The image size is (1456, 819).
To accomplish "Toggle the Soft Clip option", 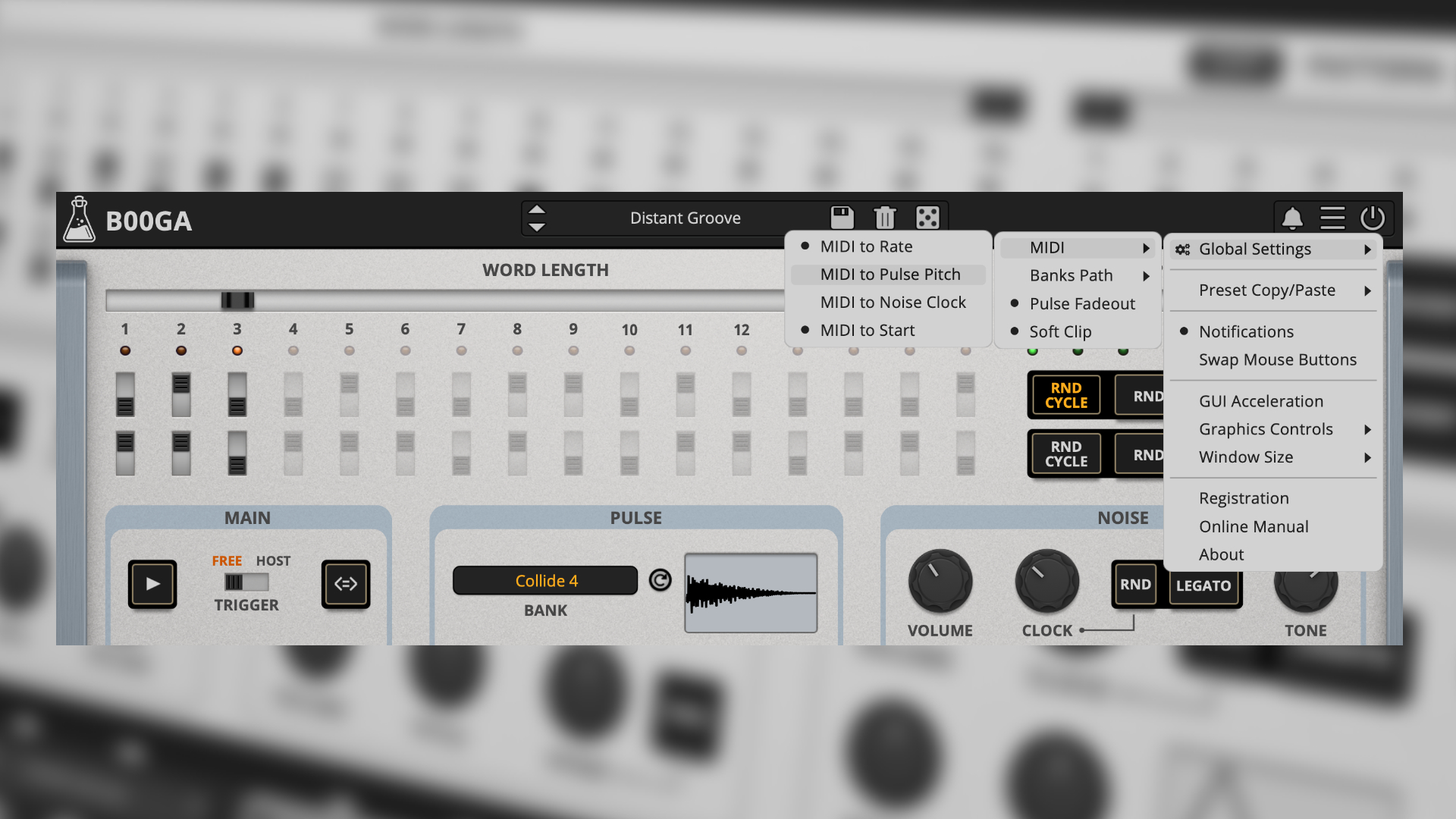I will pyautogui.click(x=1059, y=331).
